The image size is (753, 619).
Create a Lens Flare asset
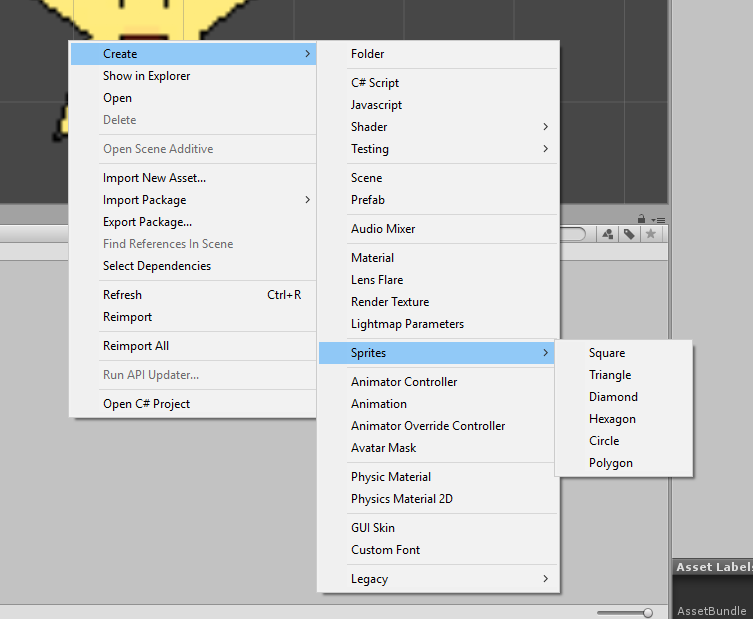coord(438,280)
